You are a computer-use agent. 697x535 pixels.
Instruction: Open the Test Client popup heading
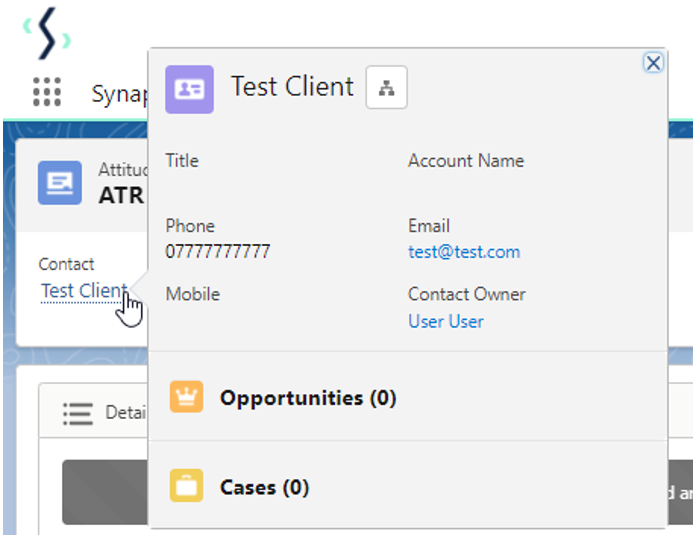[x=292, y=87]
